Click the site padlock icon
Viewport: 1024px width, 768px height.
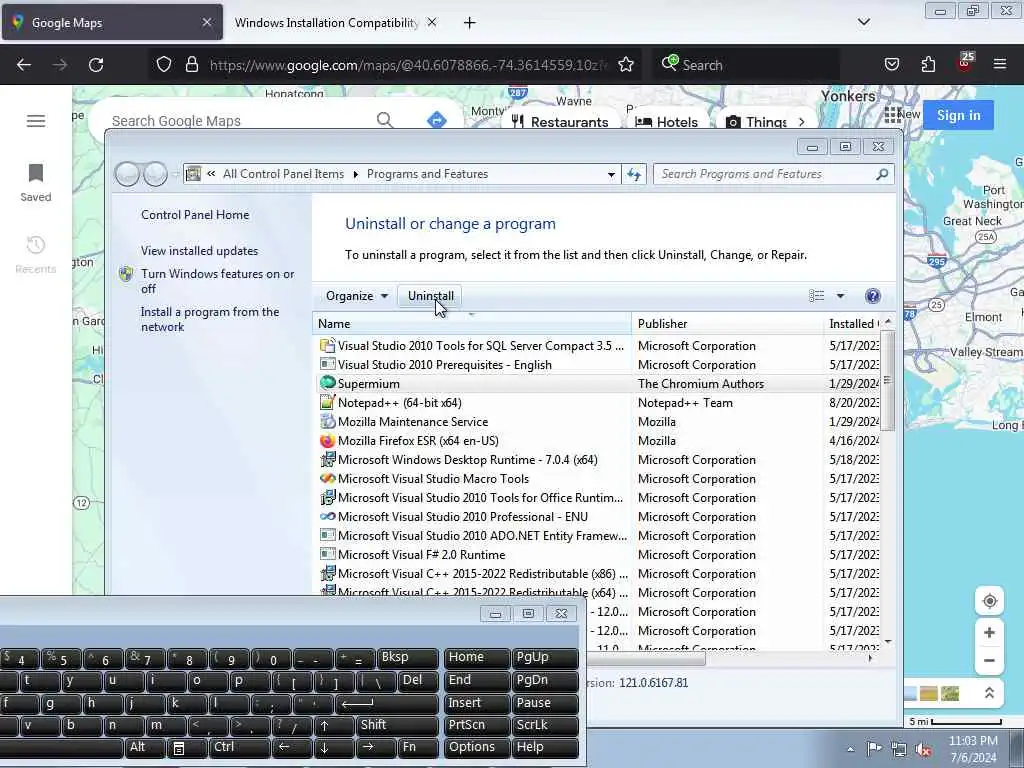(191, 65)
